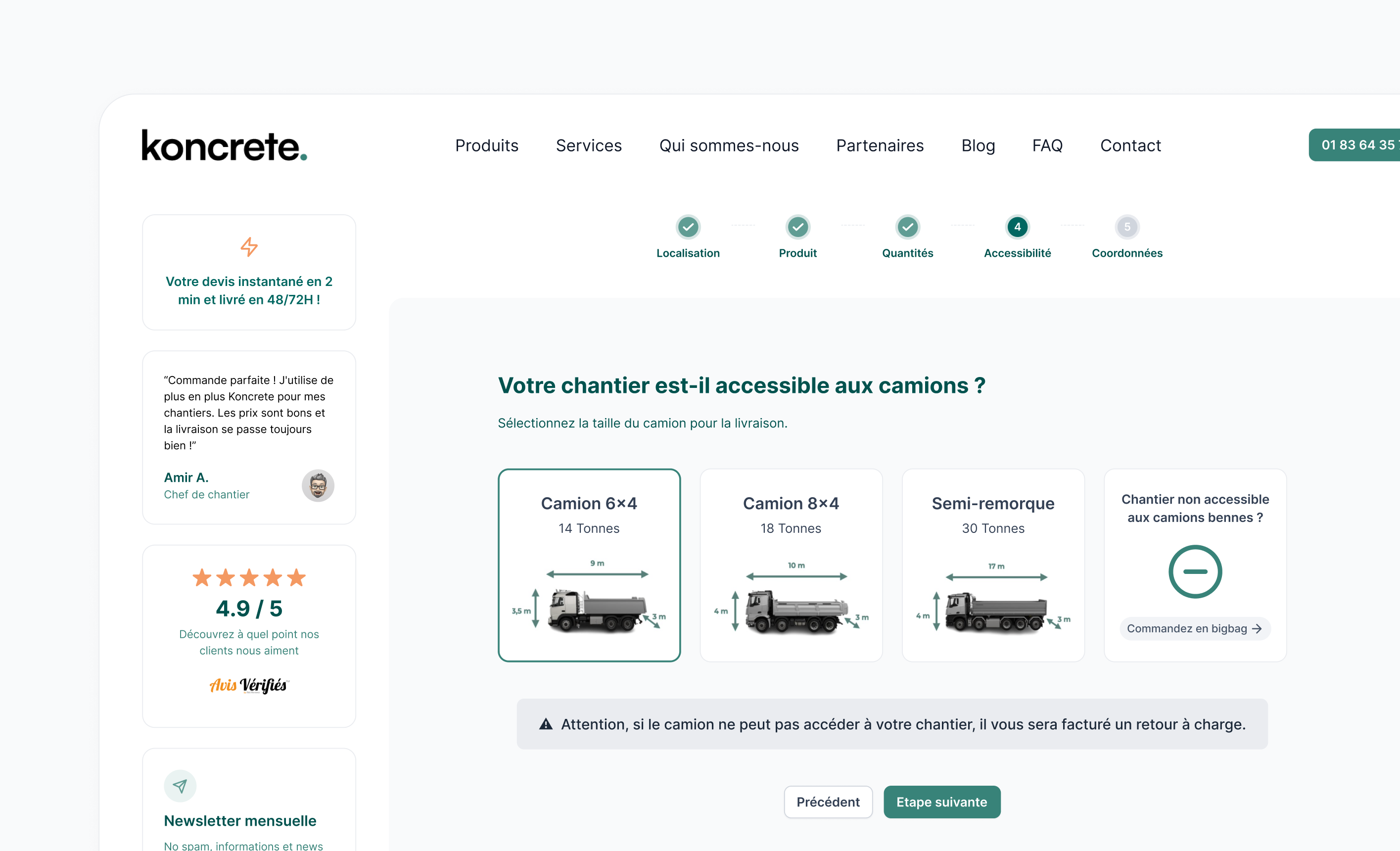The width and height of the screenshot is (1400, 851).
Task: Open the Produits menu
Action: 486,145
